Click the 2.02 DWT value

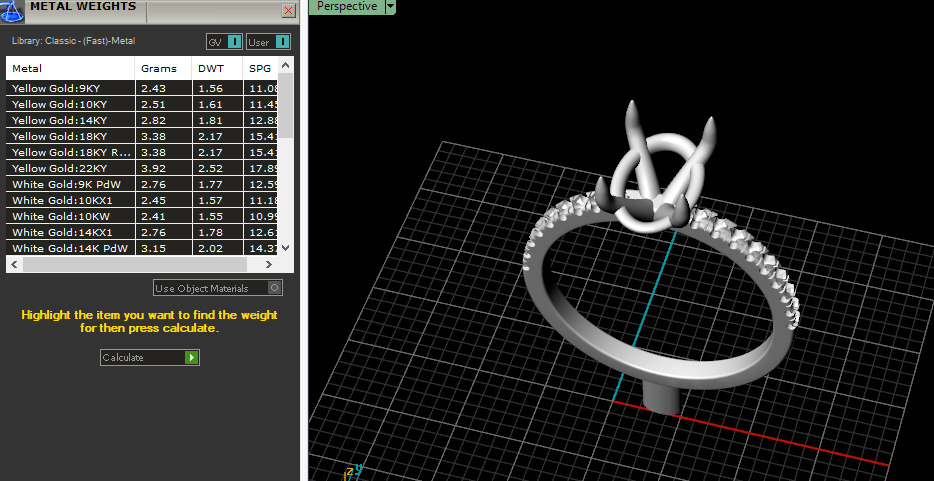tap(210, 248)
